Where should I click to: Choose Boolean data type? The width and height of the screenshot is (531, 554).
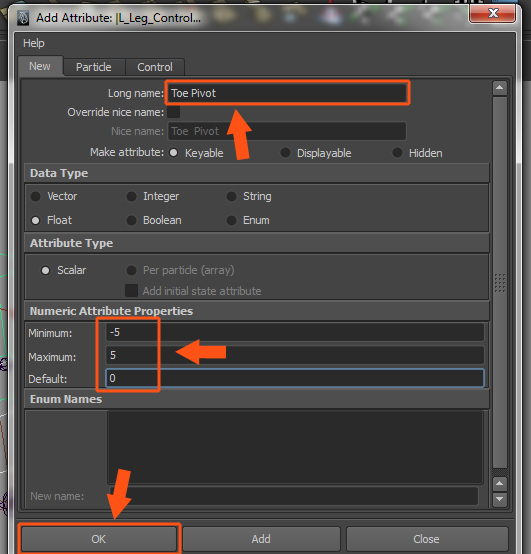[x=131, y=220]
